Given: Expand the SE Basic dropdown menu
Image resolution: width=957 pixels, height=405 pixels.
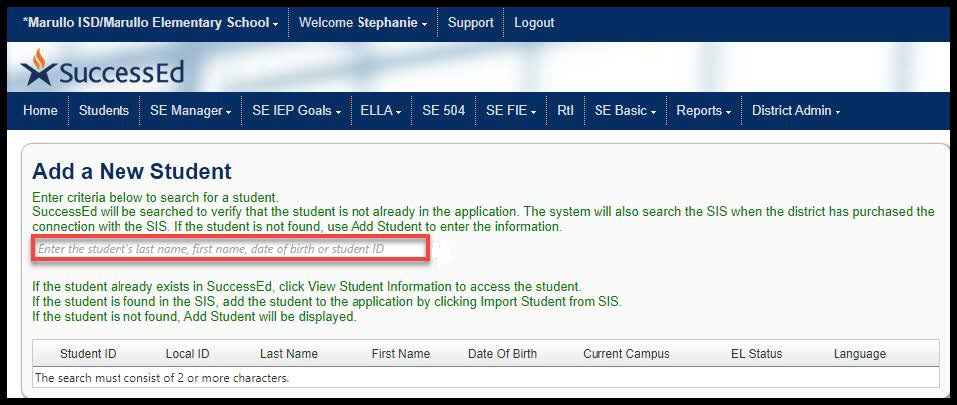Looking at the screenshot, I should (625, 110).
